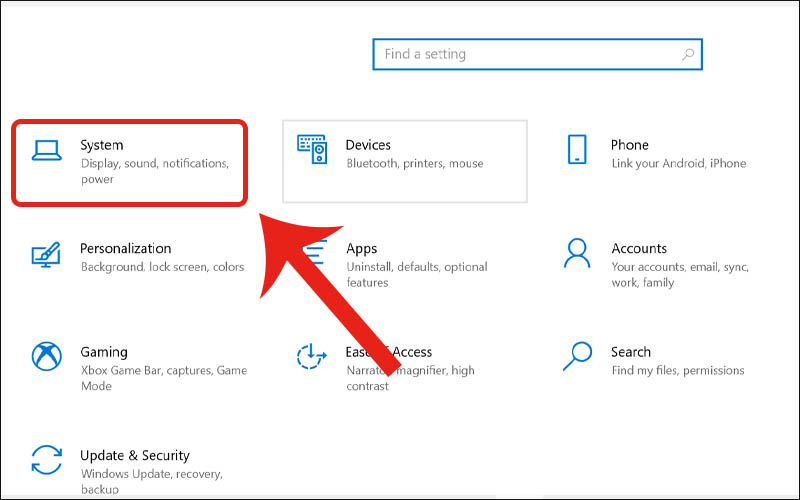The image size is (800, 500).
Task: Open the System settings heading
Action: 102,145
